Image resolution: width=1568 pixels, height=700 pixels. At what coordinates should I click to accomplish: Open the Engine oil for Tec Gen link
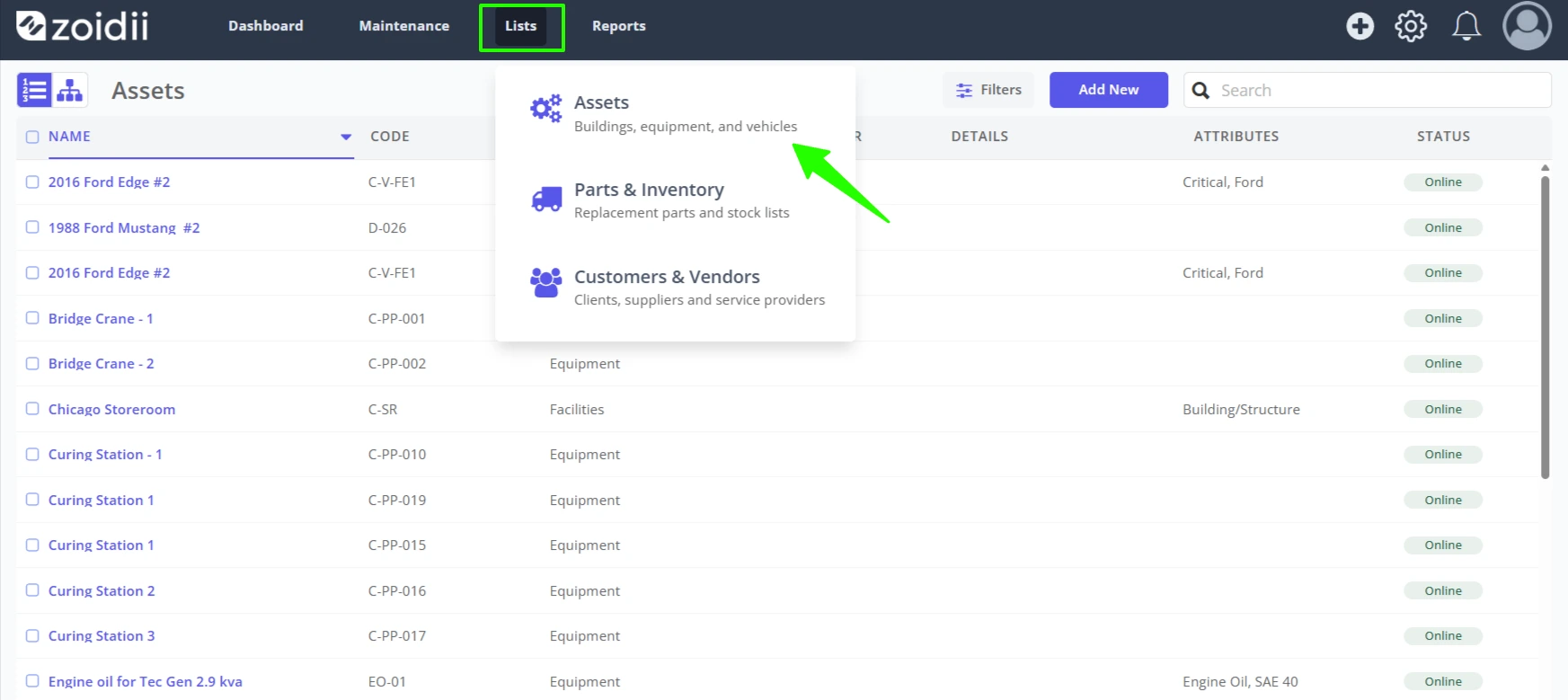[x=146, y=681]
